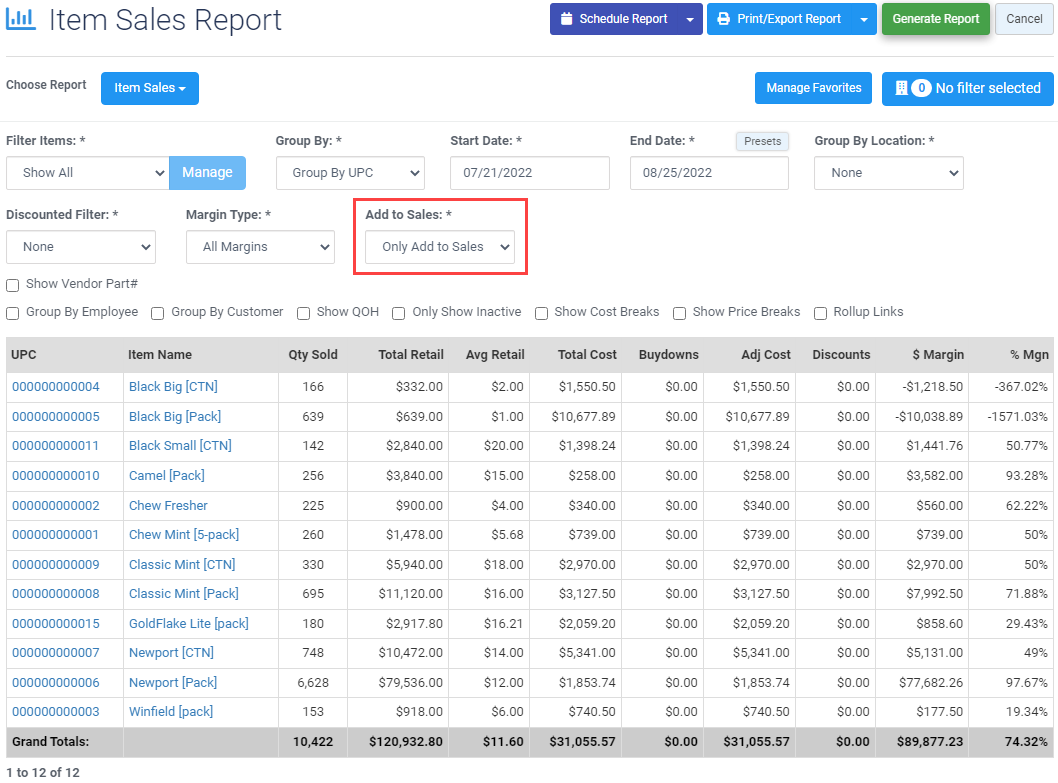The width and height of the screenshot is (1058, 783).
Task: Expand the Add to Sales dropdown
Action: point(440,247)
